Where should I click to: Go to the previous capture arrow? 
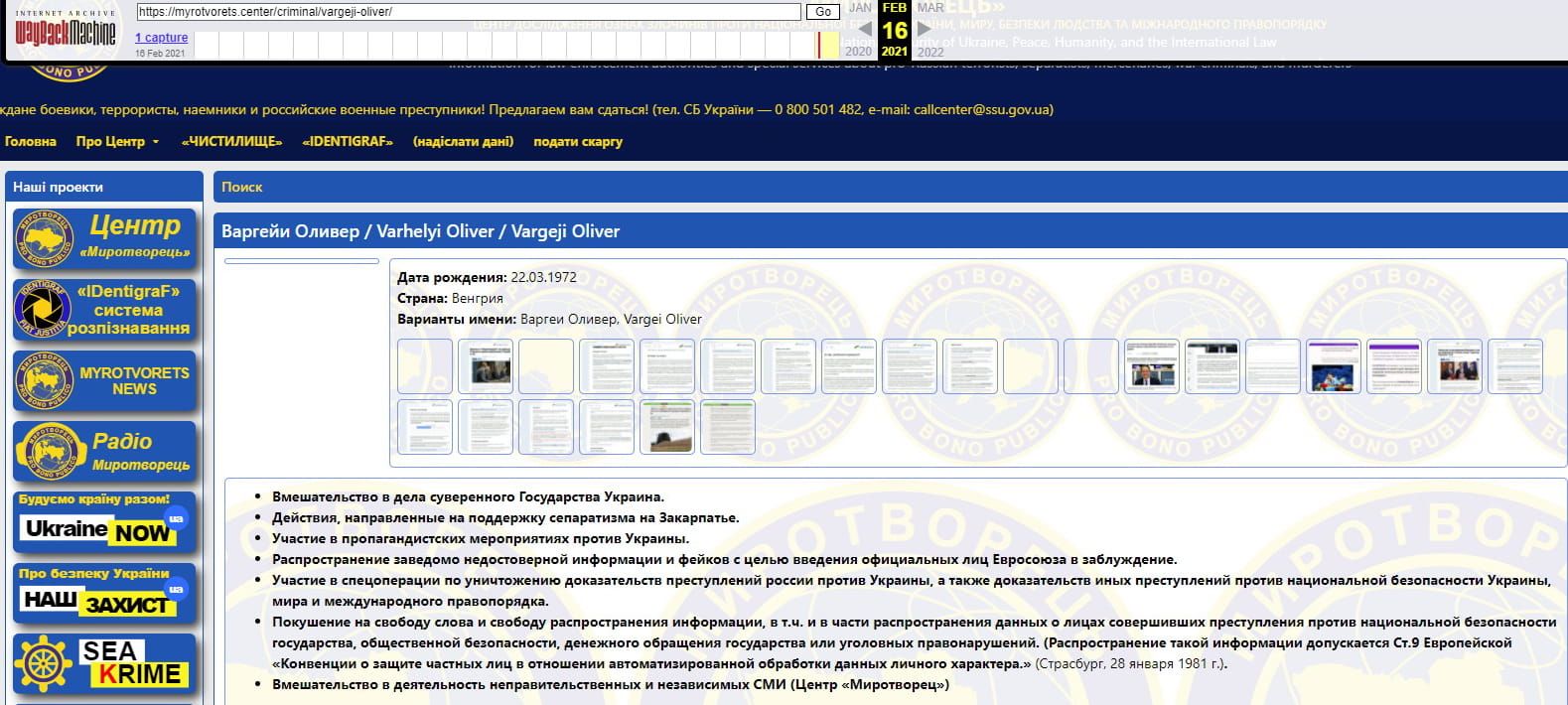[x=865, y=29]
